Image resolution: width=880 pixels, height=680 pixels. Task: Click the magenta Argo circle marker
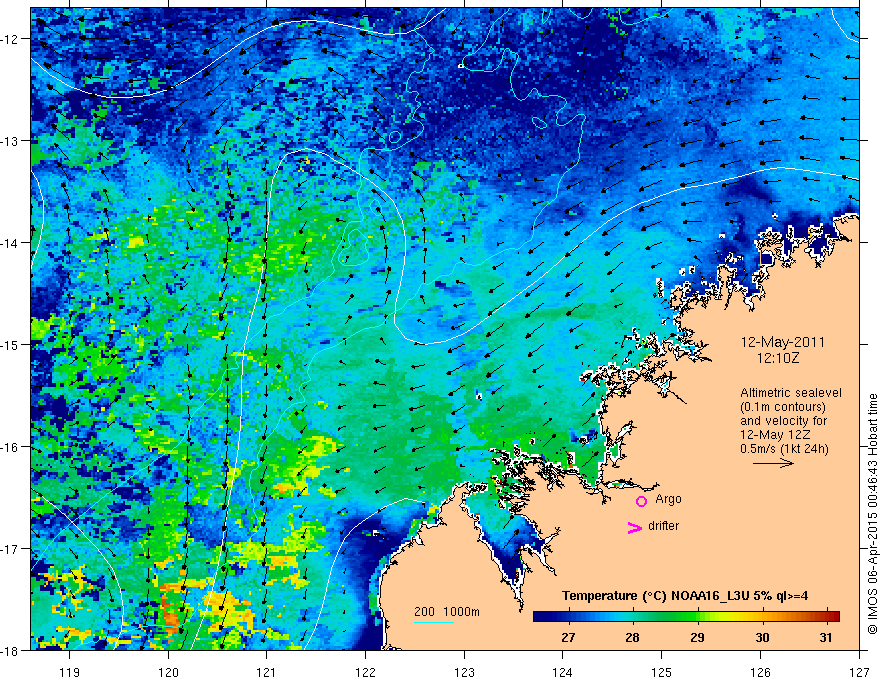click(x=641, y=501)
